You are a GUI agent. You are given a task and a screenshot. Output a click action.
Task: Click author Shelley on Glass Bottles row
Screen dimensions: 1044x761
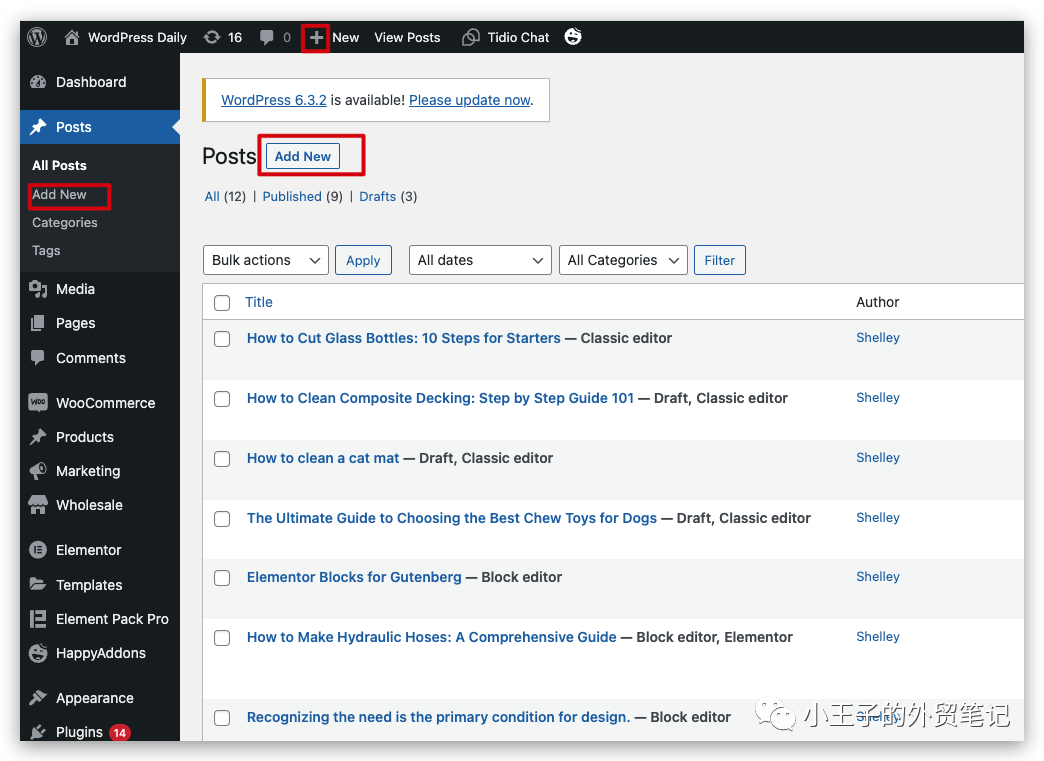(x=878, y=337)
